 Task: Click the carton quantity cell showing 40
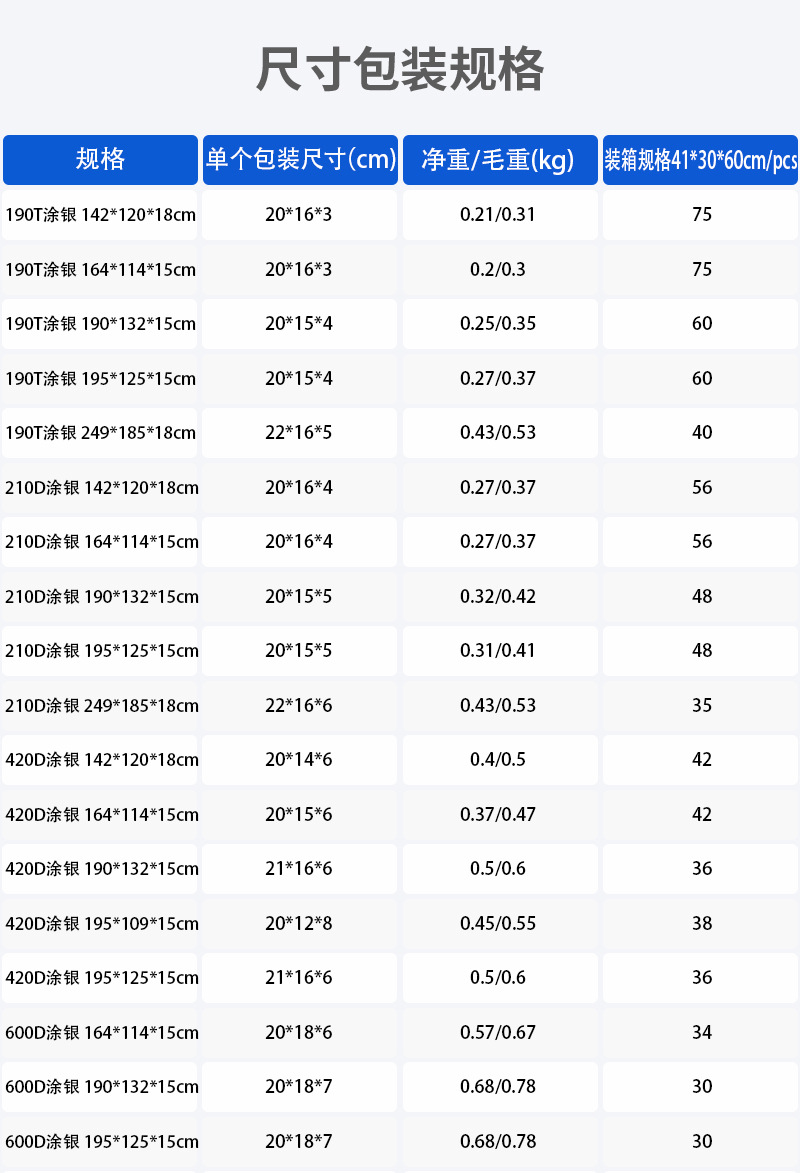tap(702, 433)
